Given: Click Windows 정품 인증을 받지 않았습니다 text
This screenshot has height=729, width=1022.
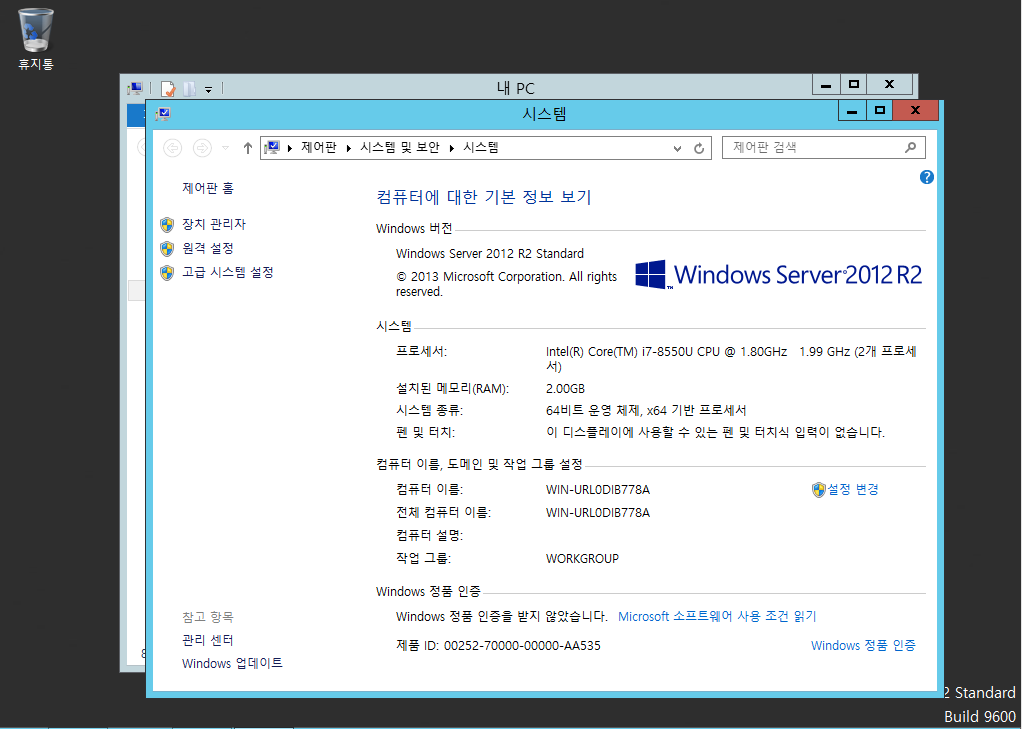Looking at the screenshot, I should pos(501,616).
